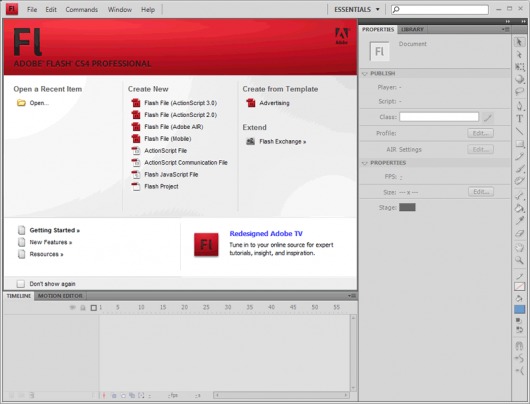Click the search box in title bar
The image size is (530, 404).
click(x=440, y=9)
